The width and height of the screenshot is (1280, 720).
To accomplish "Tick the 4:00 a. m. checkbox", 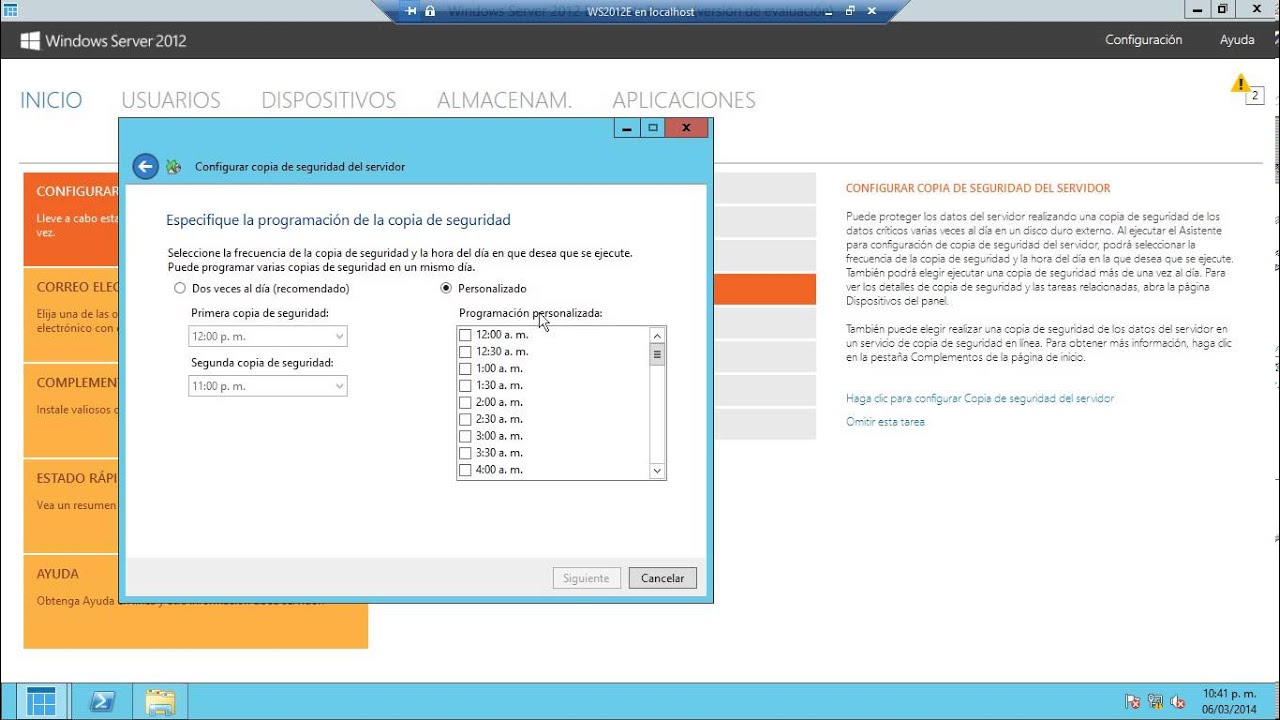I will tap(465, 470).
